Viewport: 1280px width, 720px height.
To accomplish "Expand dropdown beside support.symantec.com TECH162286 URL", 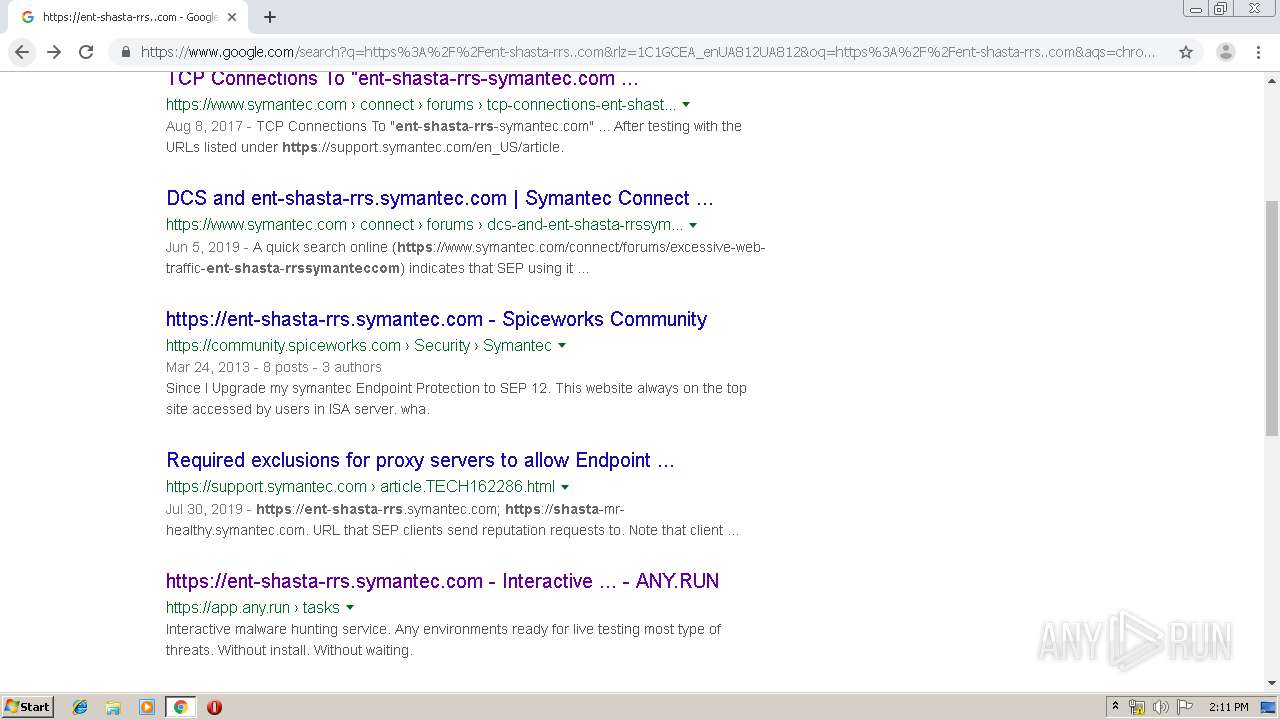I will point(565,487).
